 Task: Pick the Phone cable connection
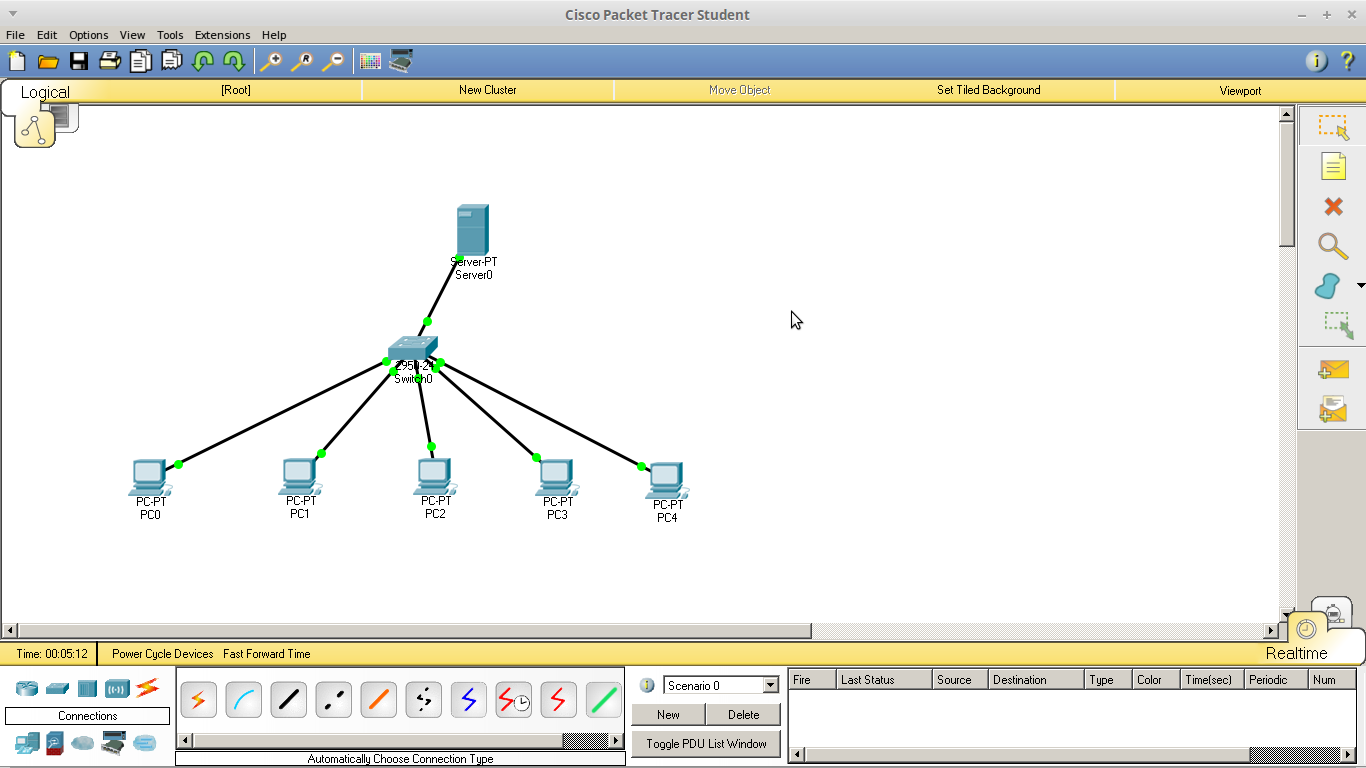[423, 700]
